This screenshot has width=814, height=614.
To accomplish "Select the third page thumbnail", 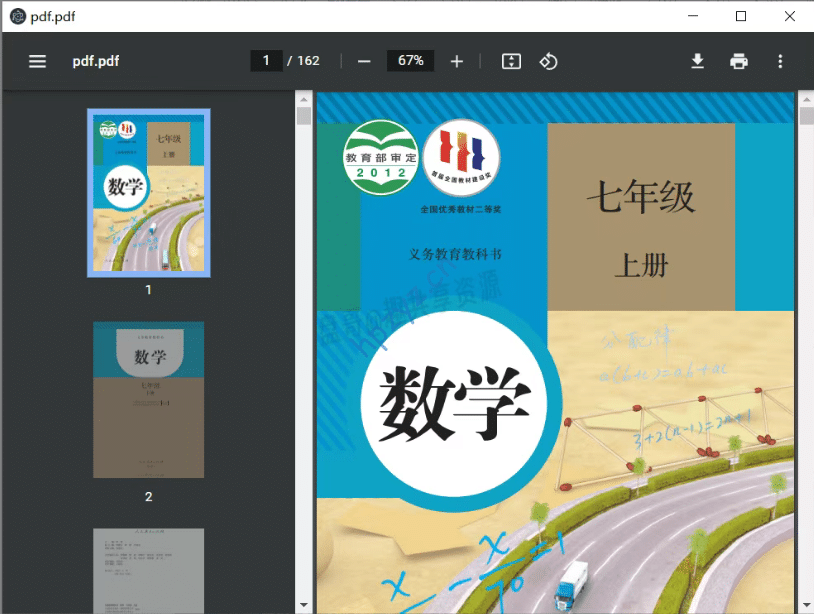I will [x=149, y=570].
